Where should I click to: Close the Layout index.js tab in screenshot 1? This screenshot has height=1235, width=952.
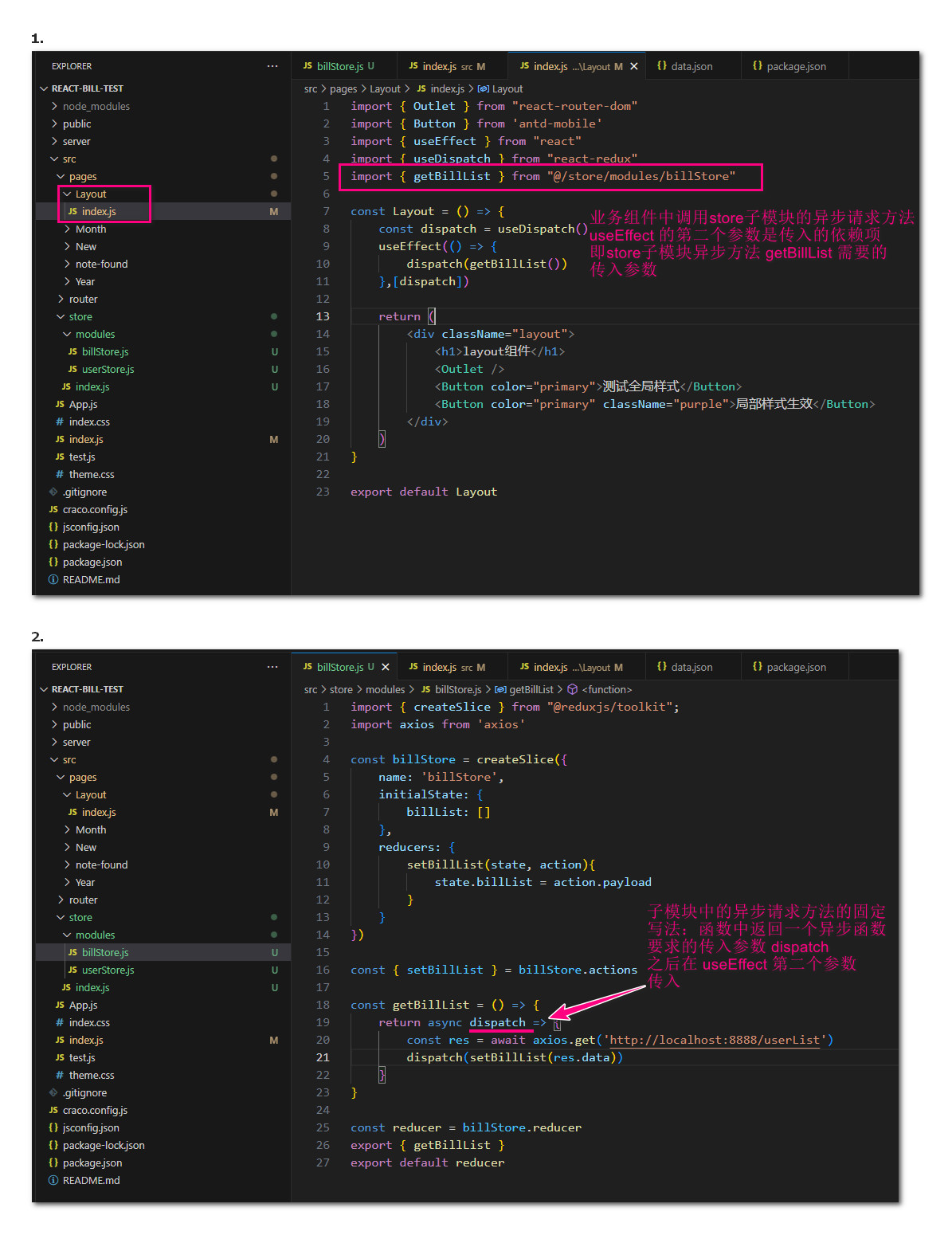(x=634, y=66)
